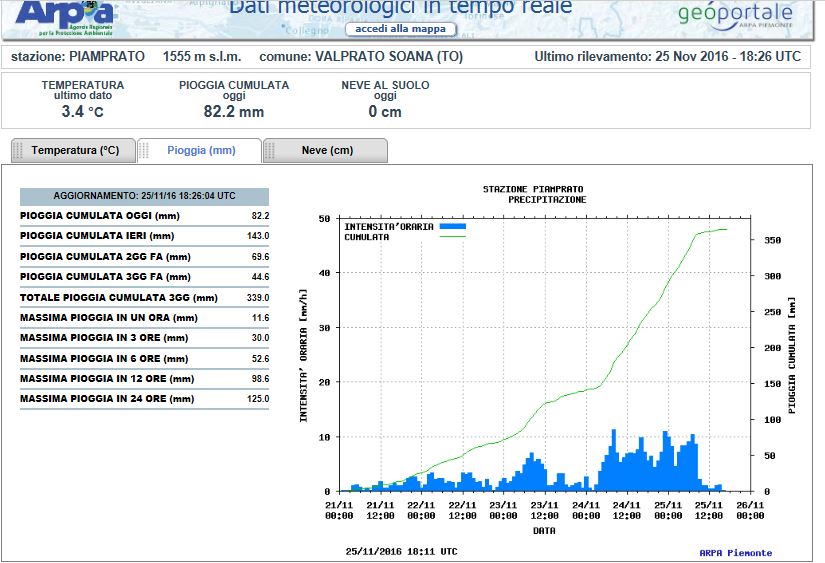Click the Totale Pioggia Cumulata 3GG row
Screen dimensions: 825x563
point(144,298)
